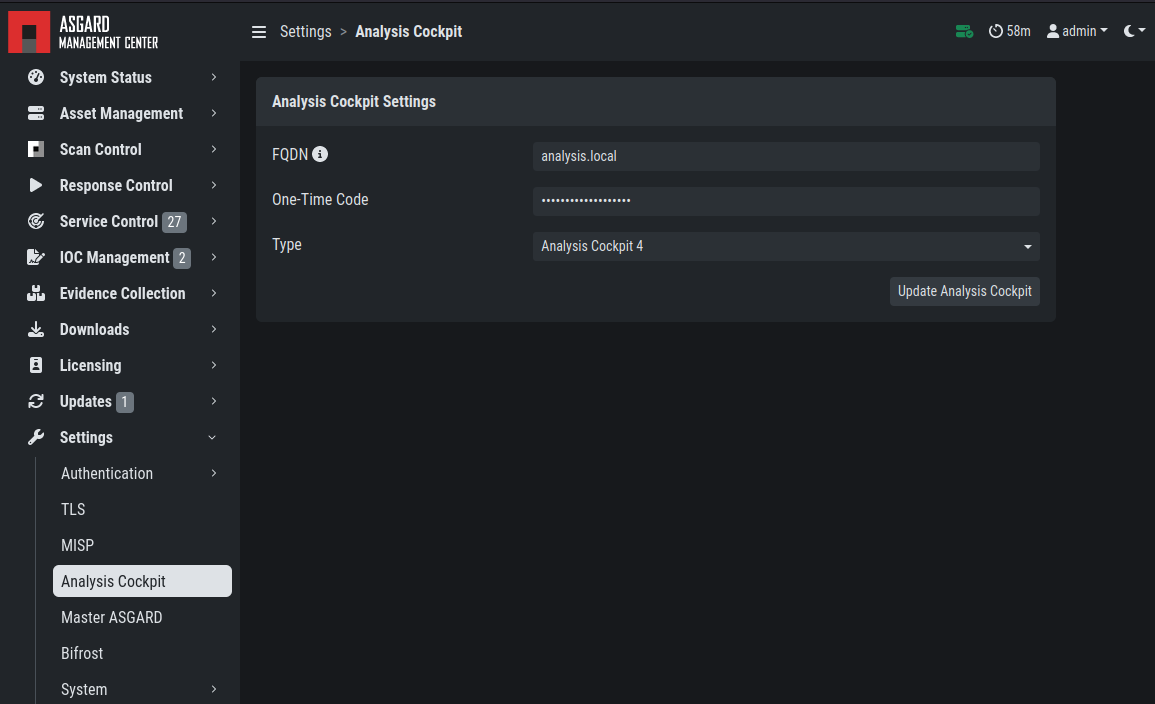Click the 58m session time text
1155x704 pixels.
tap(1019, 31)
